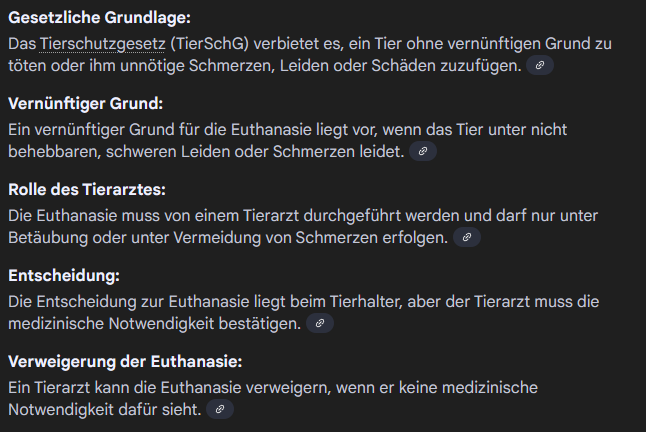
Task: Open source link icon under Entscheidung section
Action: coord(319,323)
